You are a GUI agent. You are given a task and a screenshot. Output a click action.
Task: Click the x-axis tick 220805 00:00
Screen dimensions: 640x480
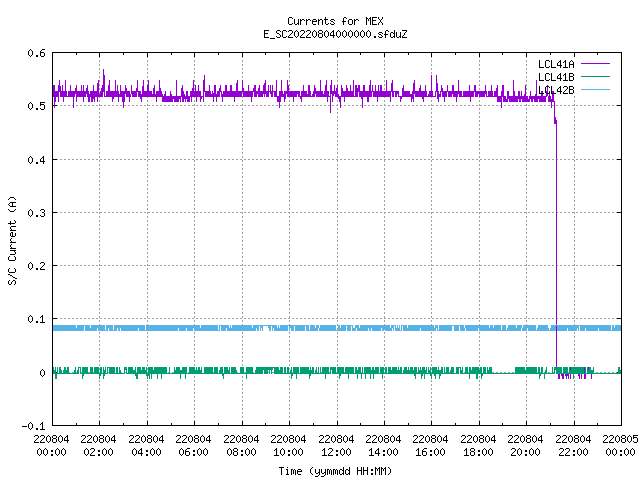[x=620, y=446]
